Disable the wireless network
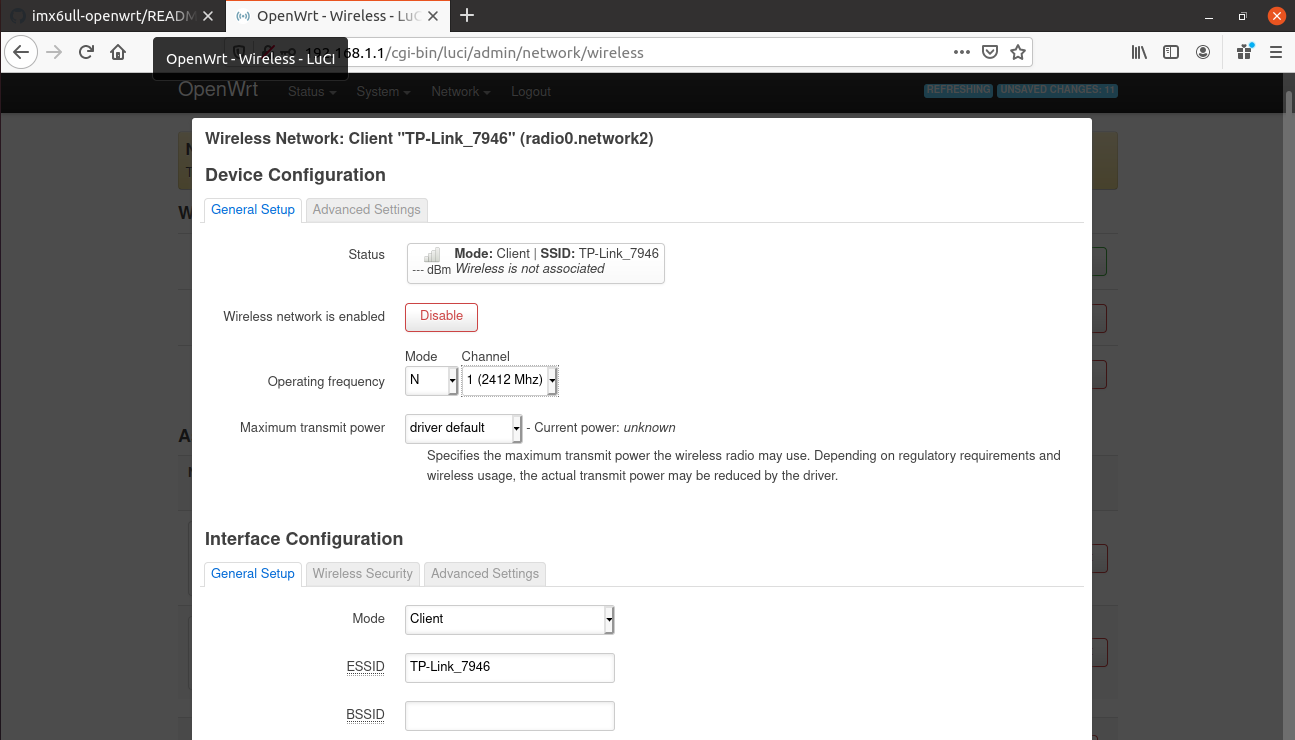1295x740 pixels. point(441,316)
